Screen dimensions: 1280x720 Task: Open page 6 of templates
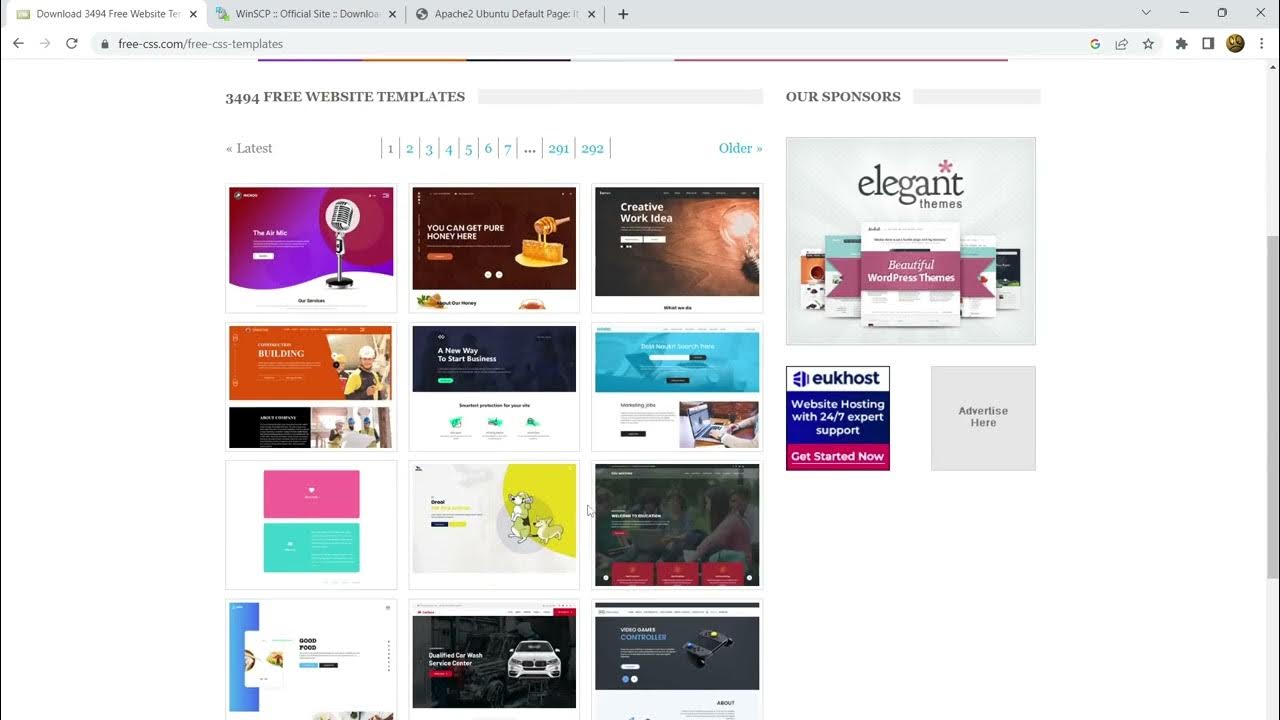click(x=488, y=148)
